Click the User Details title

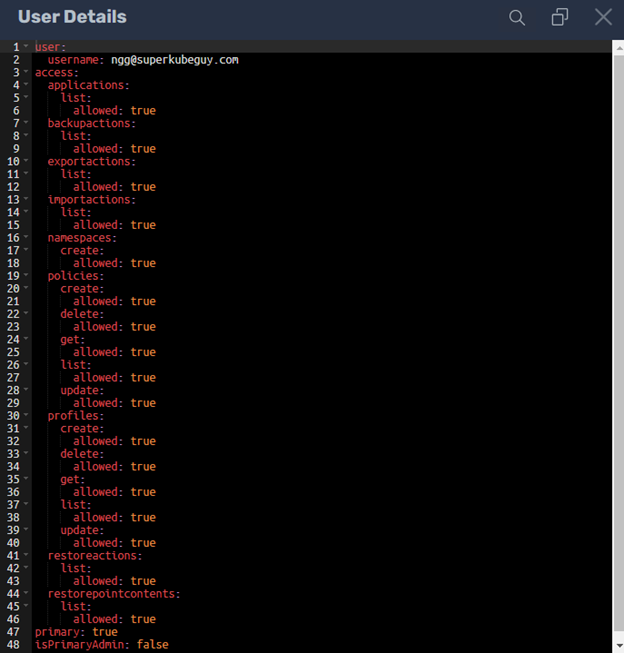tap(72, 17)
